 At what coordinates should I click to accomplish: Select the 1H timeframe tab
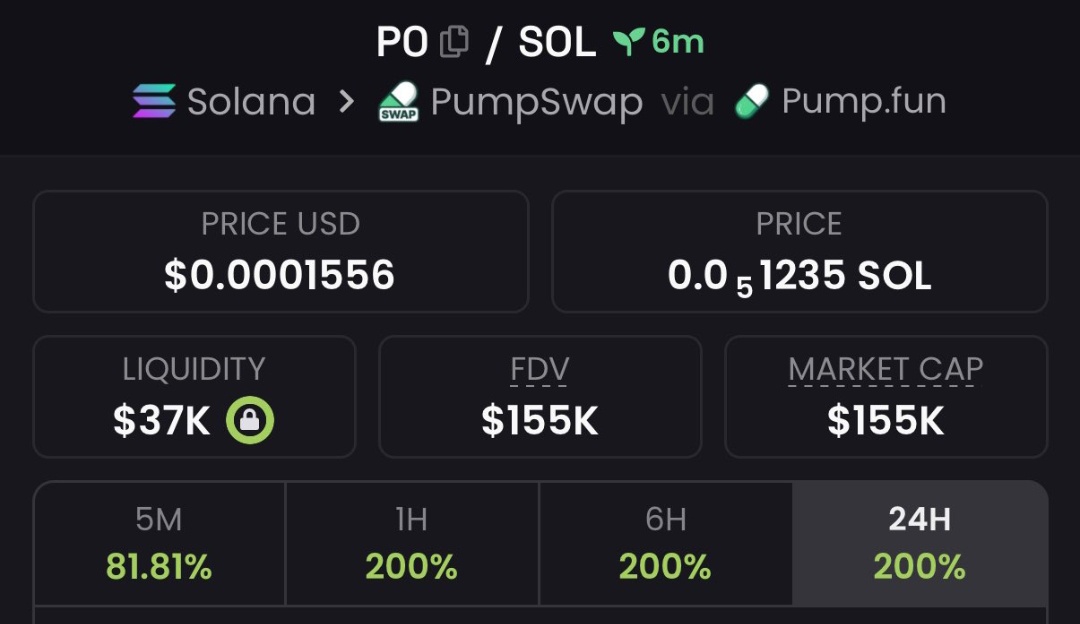(412, 543)
